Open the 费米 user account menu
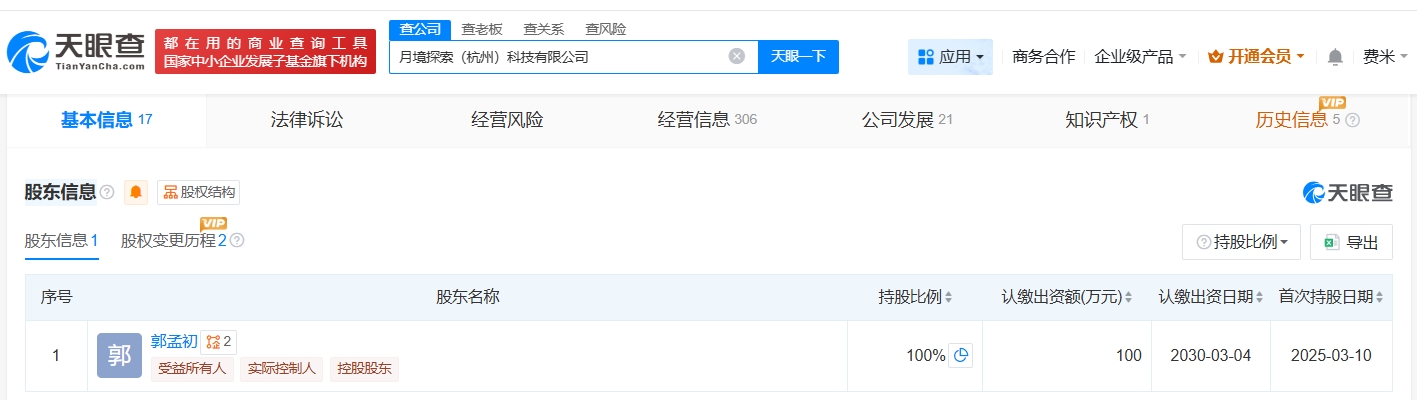Image resolution: width=1417 pixels, height=400 pixels. coord(1385,57)
